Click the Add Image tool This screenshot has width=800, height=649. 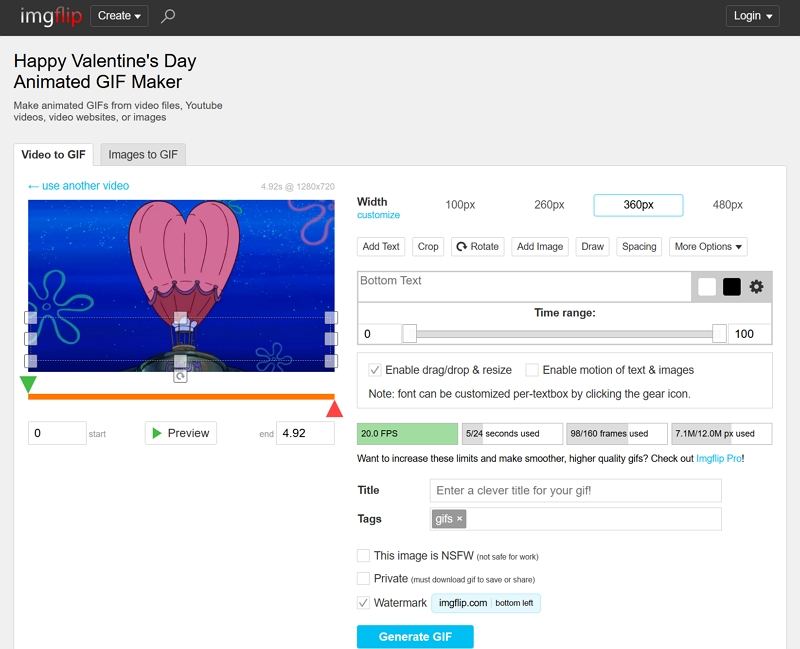point(539,246)
